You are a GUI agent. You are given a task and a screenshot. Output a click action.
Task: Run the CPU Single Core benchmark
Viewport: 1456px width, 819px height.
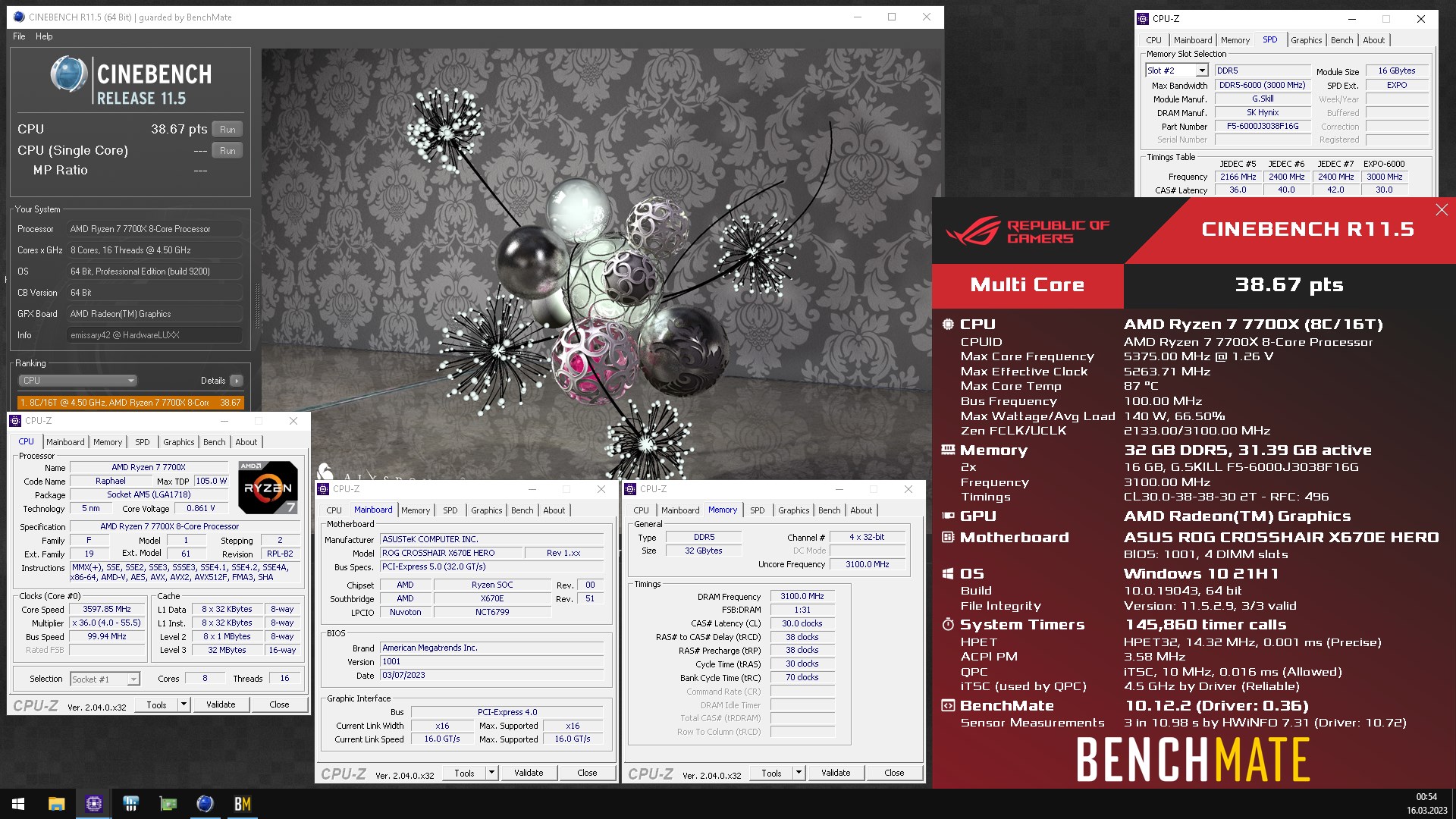tap(227, 151)
